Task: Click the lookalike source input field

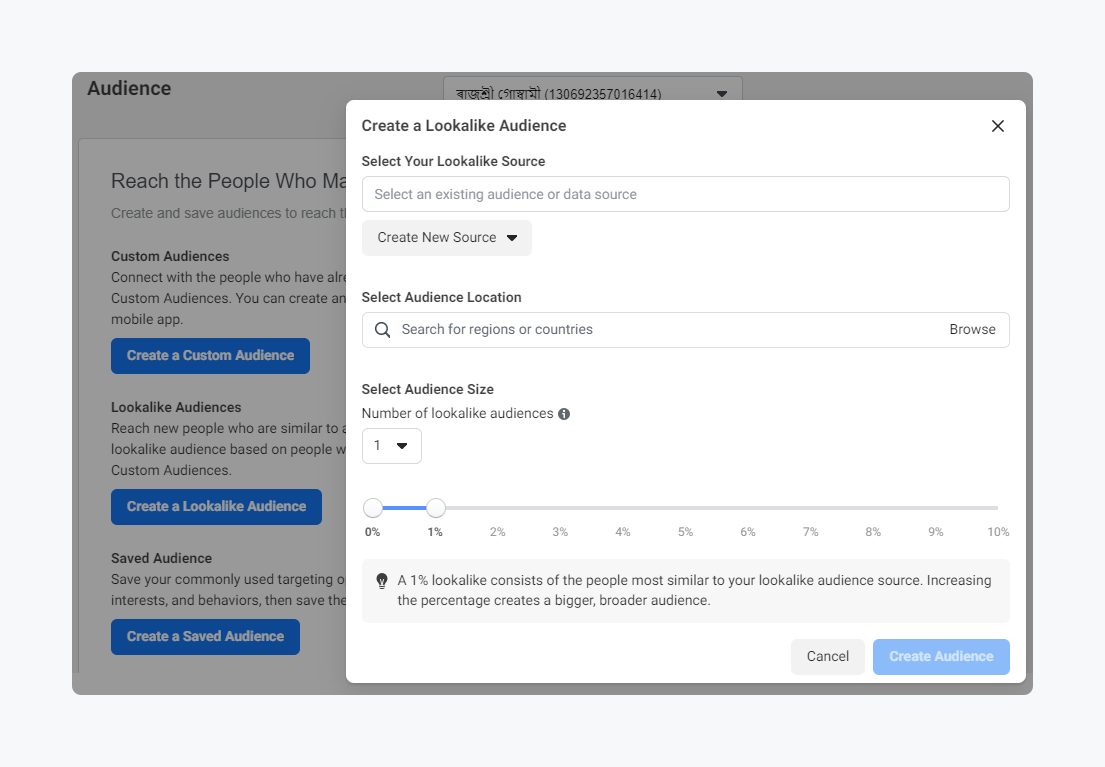Action: pos(685,194)
